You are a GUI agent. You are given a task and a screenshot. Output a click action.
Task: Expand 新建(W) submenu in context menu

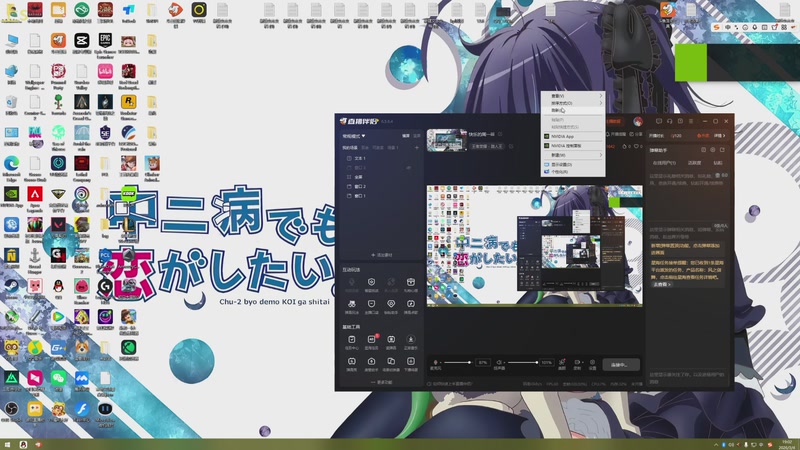click(x=573, y=155)
